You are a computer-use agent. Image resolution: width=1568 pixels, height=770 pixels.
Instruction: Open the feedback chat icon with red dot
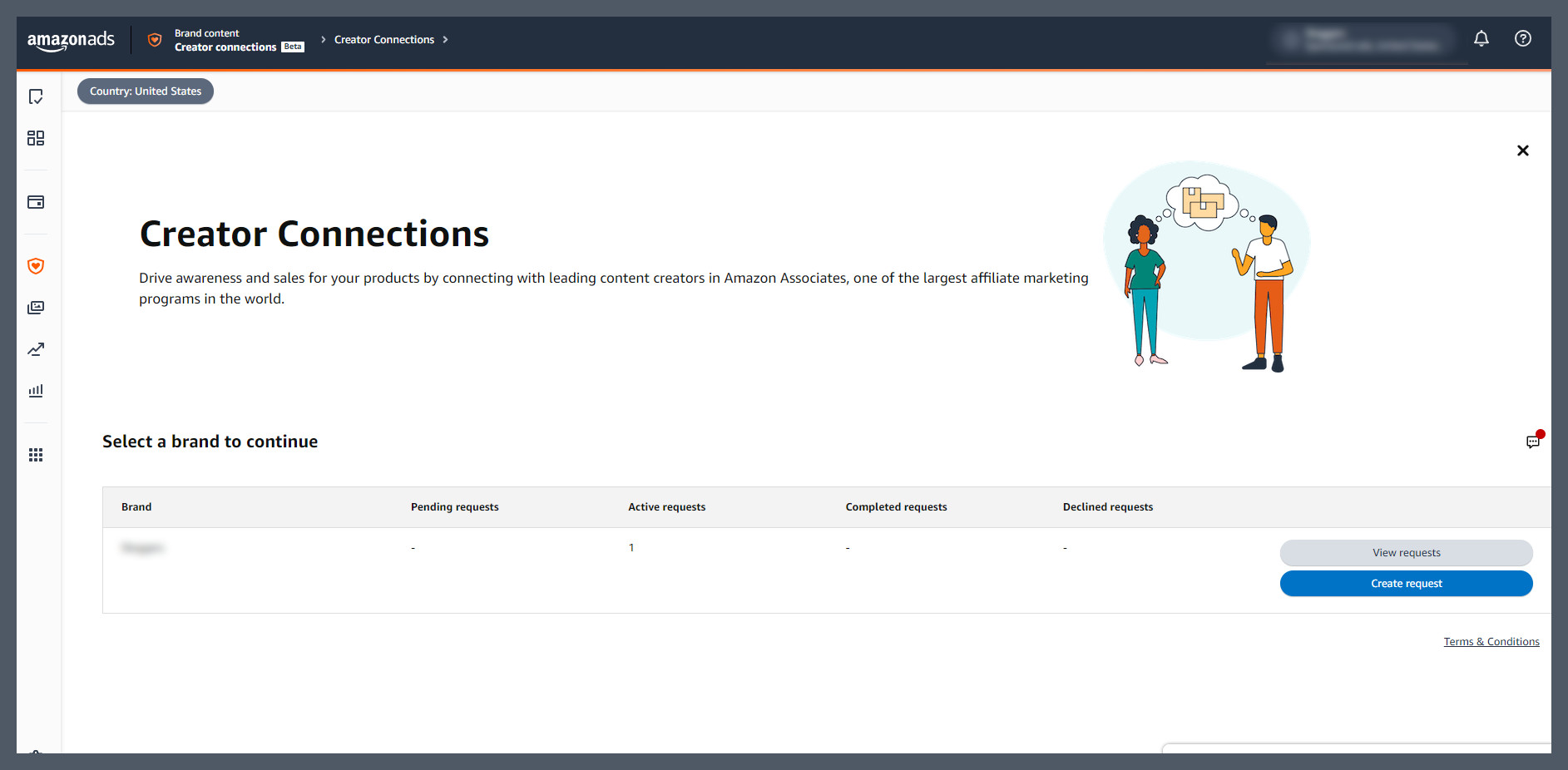point(1533,441)
